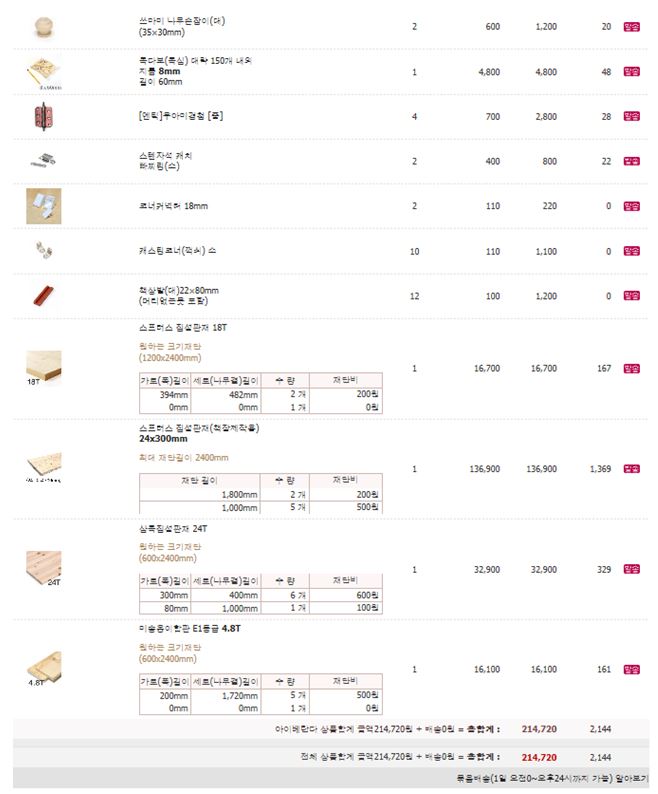
Task: Click the bundled shipping info link at bottom
Action: click(552, 778)
